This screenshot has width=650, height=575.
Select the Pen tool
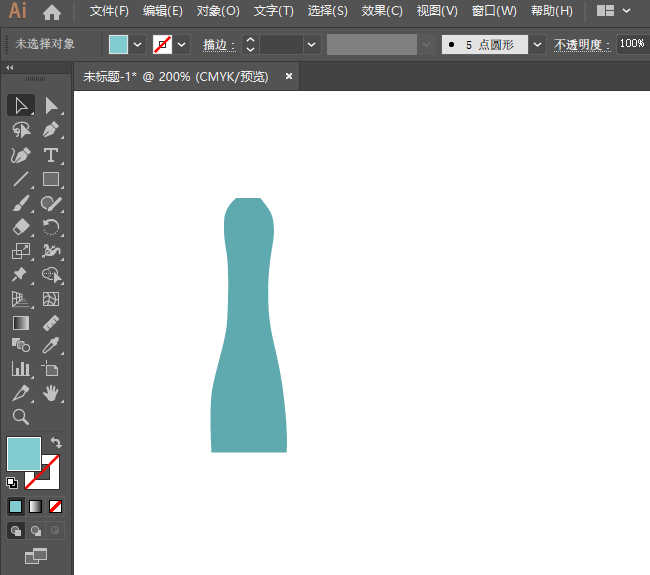51,130
